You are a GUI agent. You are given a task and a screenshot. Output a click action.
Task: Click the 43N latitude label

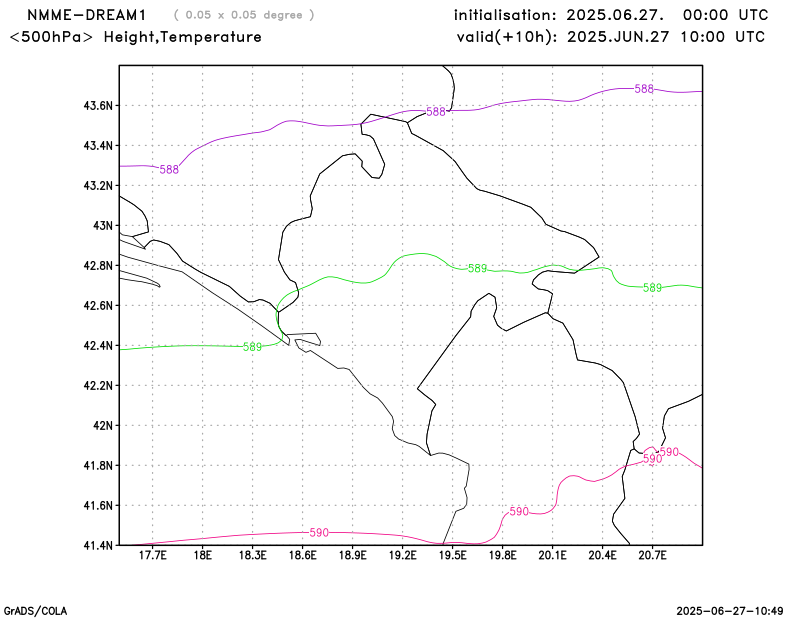103,226
